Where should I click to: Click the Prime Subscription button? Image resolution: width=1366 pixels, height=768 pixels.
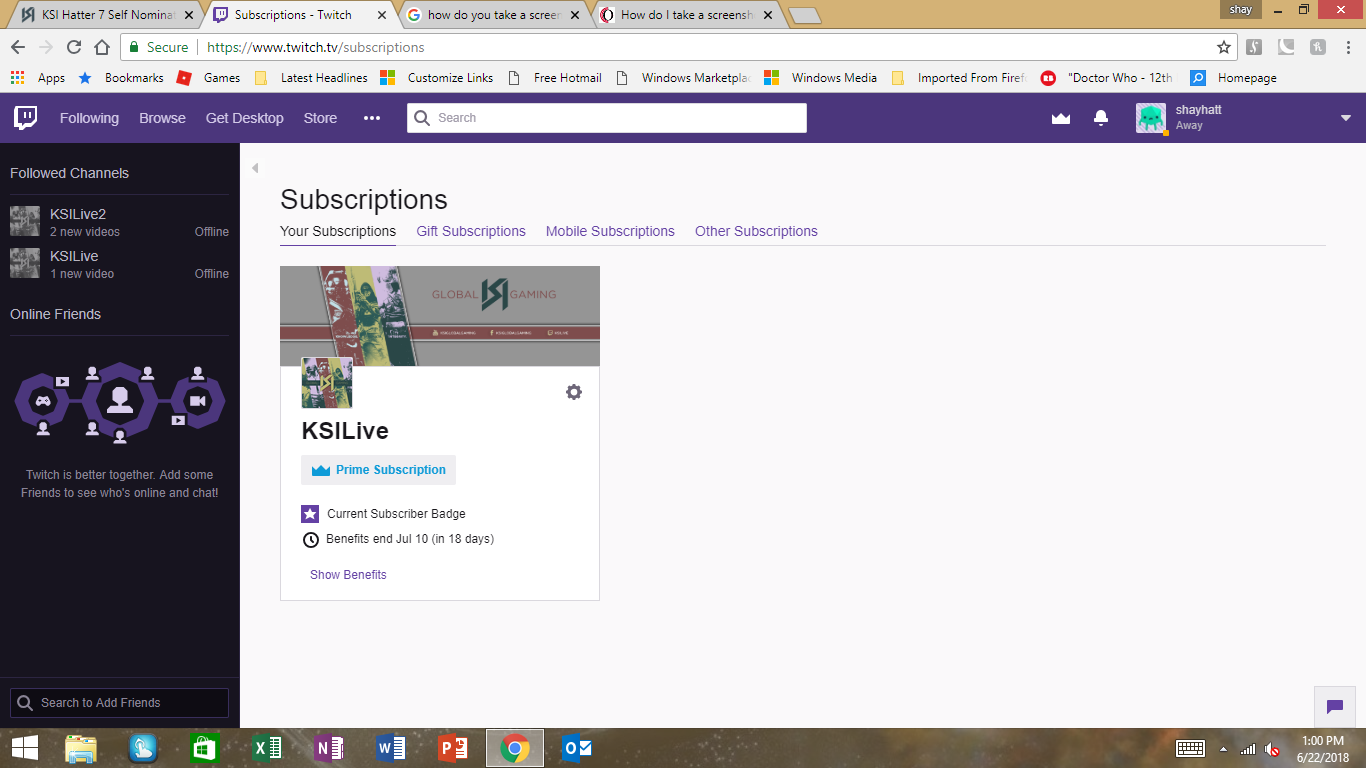tap(378, 470)
